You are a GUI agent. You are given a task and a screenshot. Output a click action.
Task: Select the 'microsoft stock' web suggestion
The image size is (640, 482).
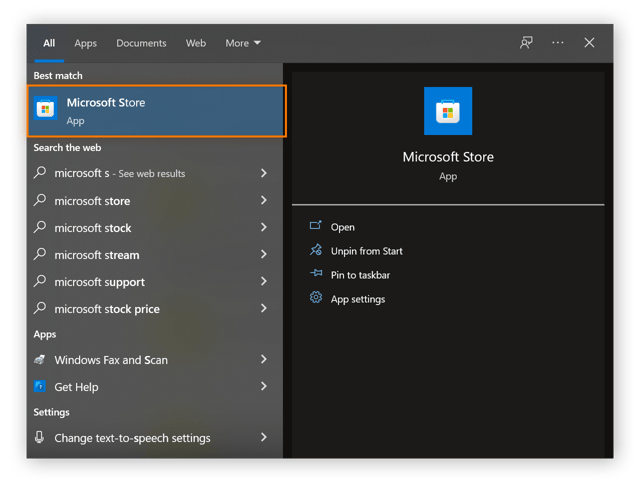[93, 228]
